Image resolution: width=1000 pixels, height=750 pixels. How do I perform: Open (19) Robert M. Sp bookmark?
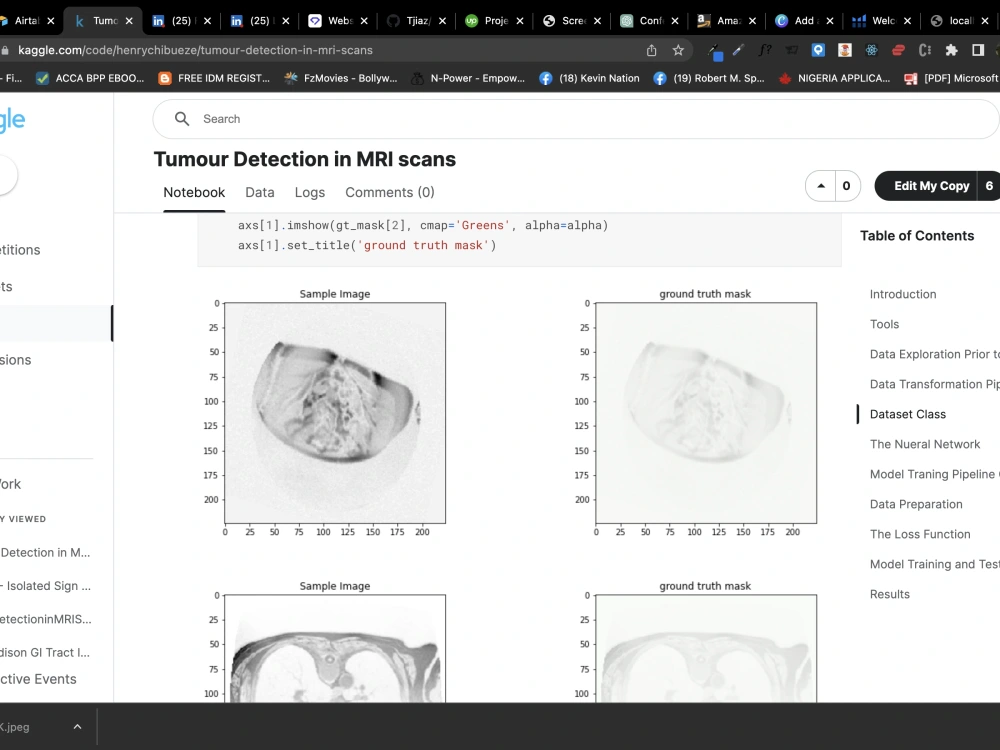tap(709, 78)
